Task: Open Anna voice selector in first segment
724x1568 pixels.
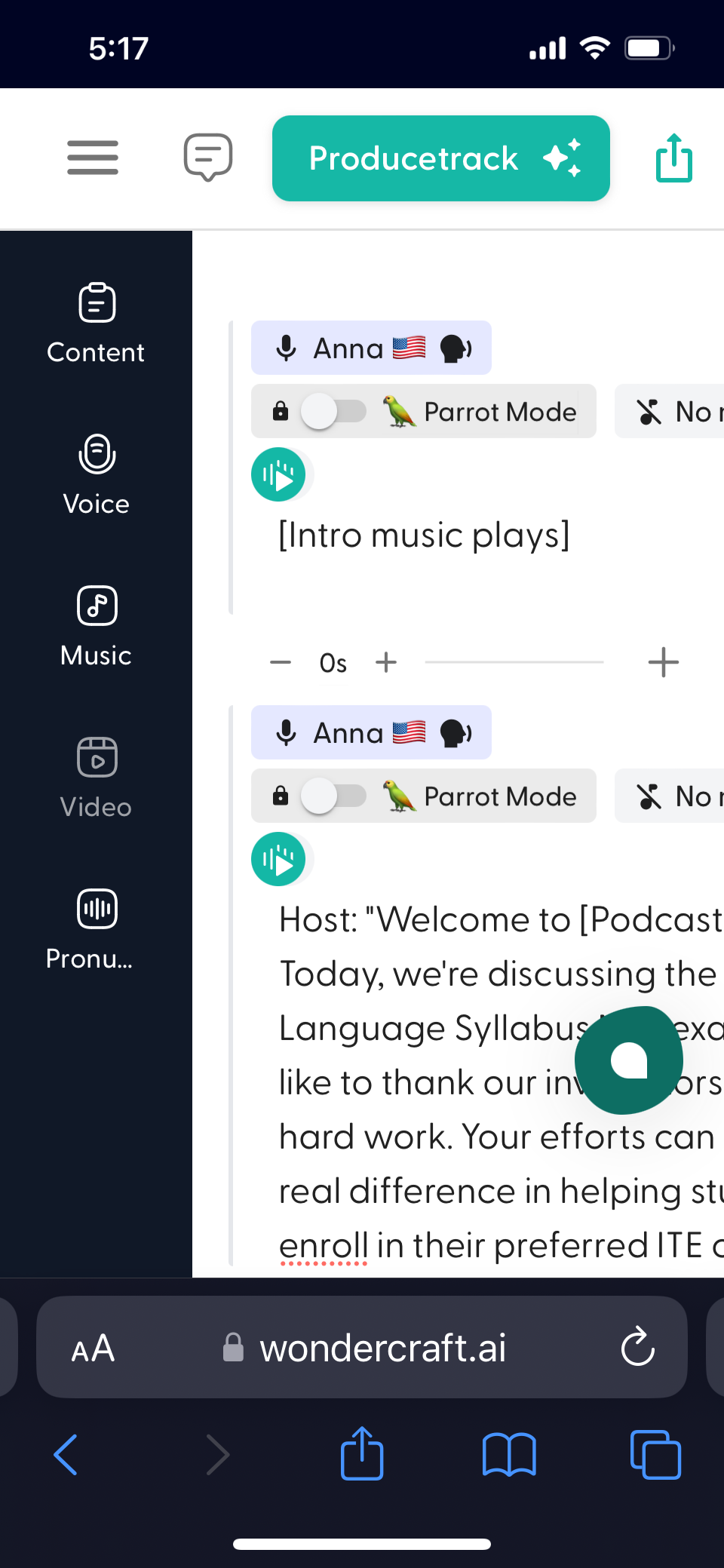Action: coord(371,348)
